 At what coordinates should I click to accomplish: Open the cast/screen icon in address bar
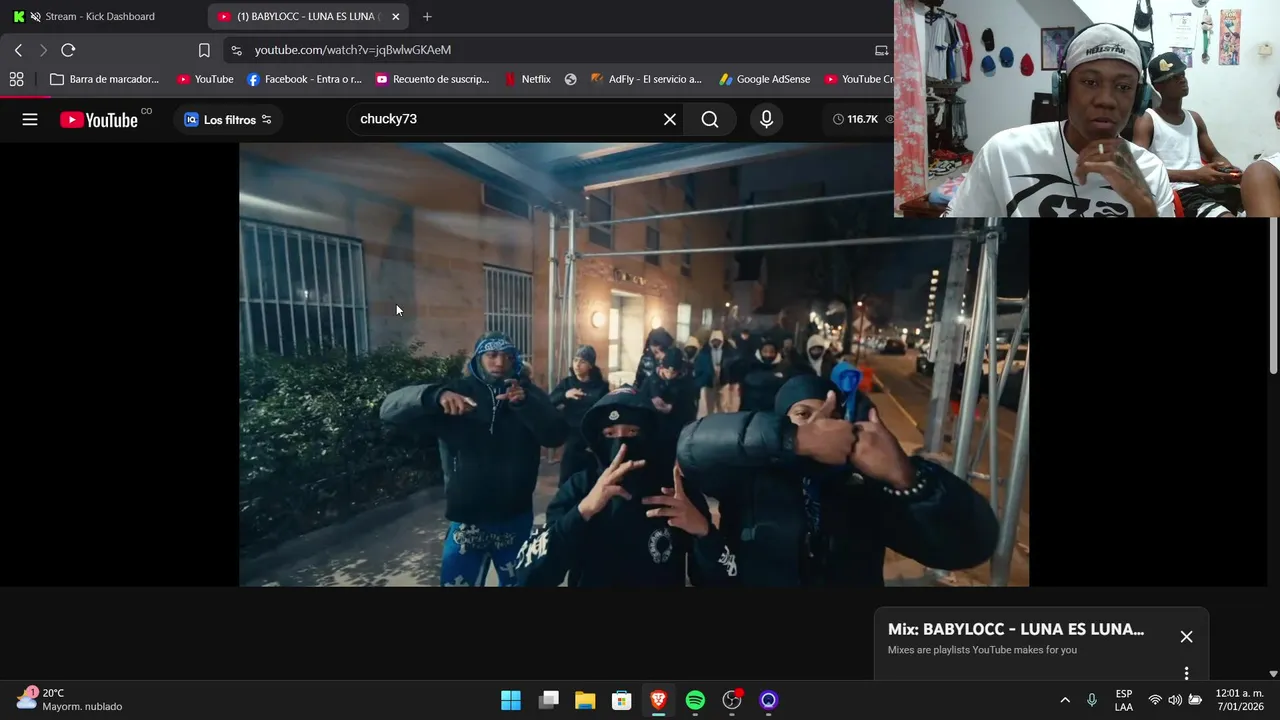tap(881, 50)
